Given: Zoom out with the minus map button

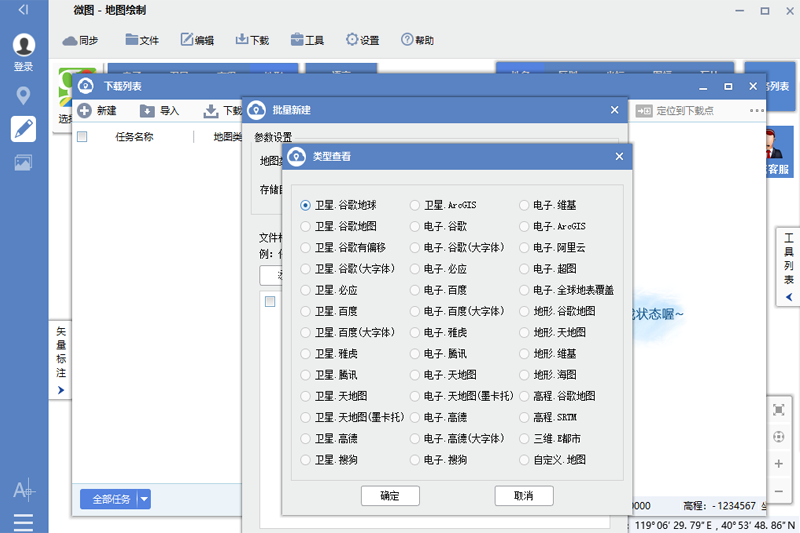Looking at the screenshot, I should click(x=779, y=491).
